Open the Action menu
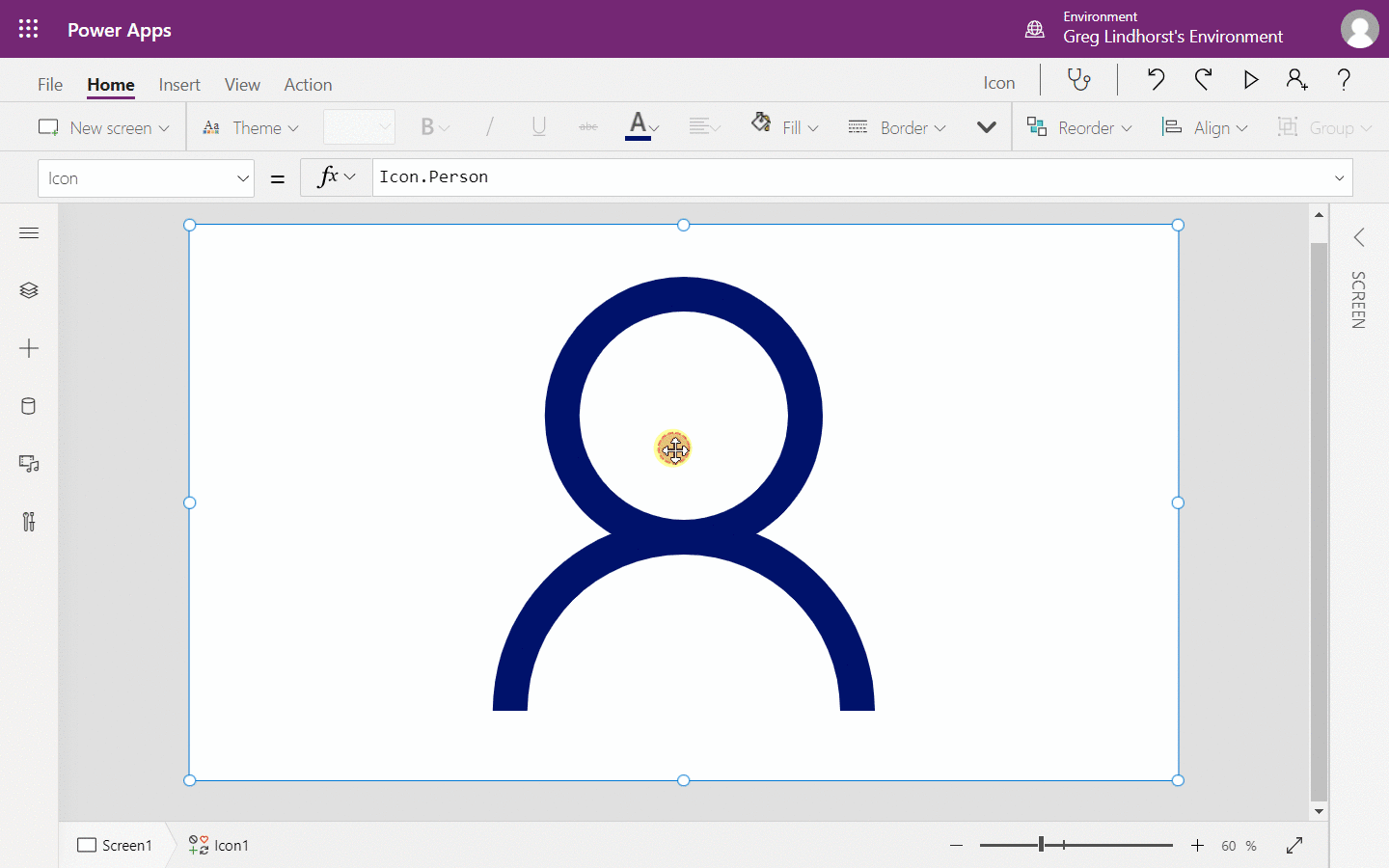This screenshot has height=868, width=1389. click(x=308, y=85)
